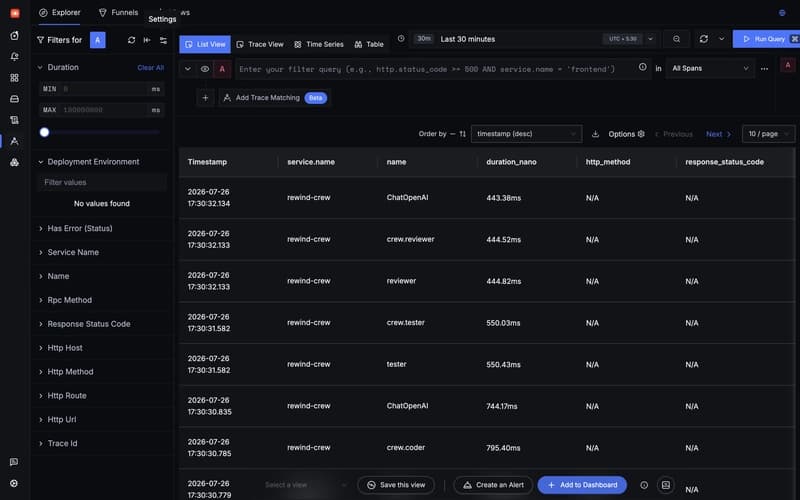Switch to the Explorer tab
800x500 pixels.
point(60,12)
